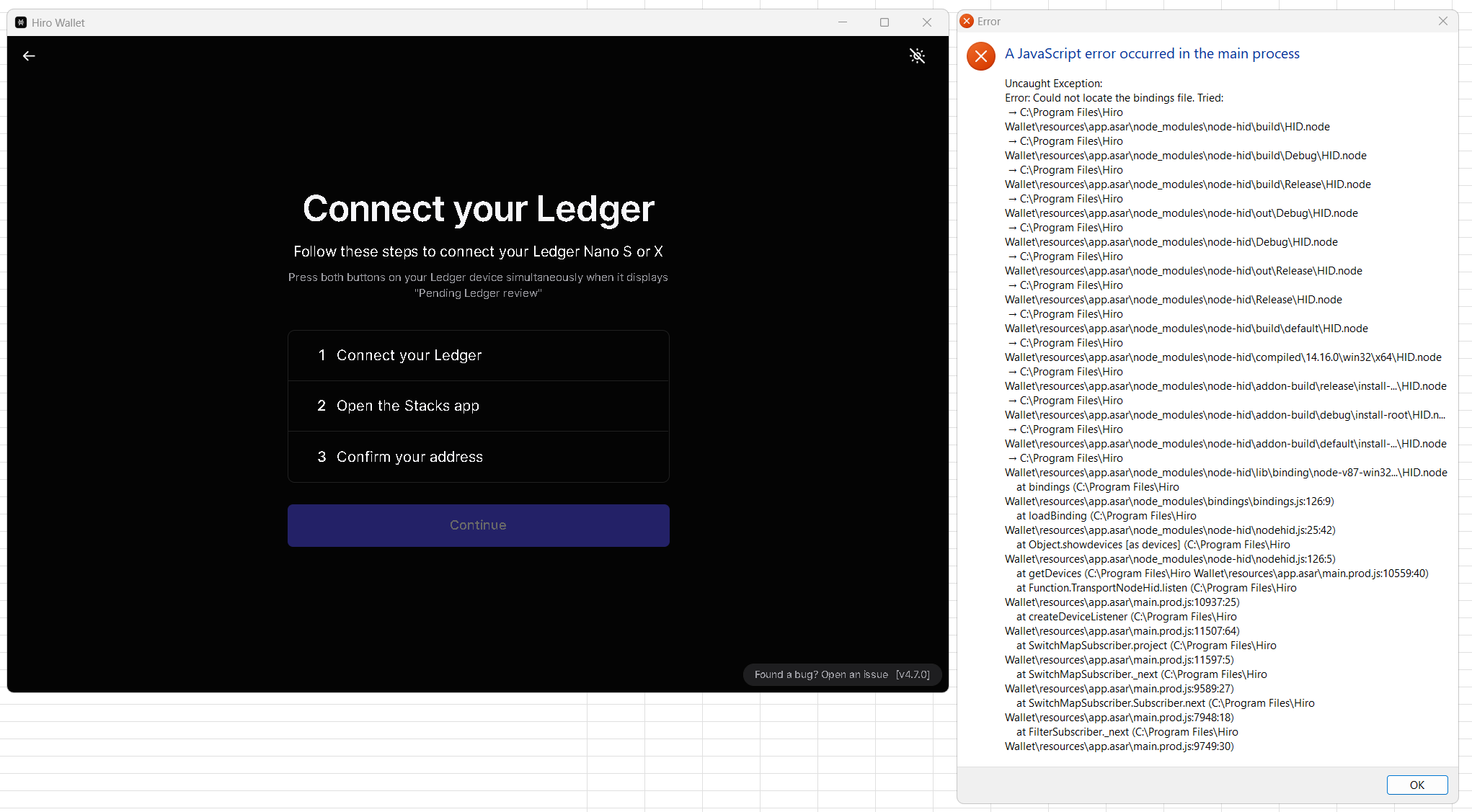Select step 2 Open the Stacks app
Viewport: 1472px width, 812px height.
pos(478,406)
